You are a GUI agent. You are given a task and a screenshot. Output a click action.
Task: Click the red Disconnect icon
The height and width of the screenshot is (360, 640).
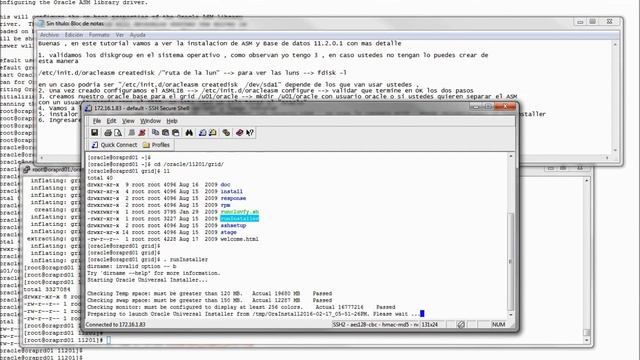142,133
